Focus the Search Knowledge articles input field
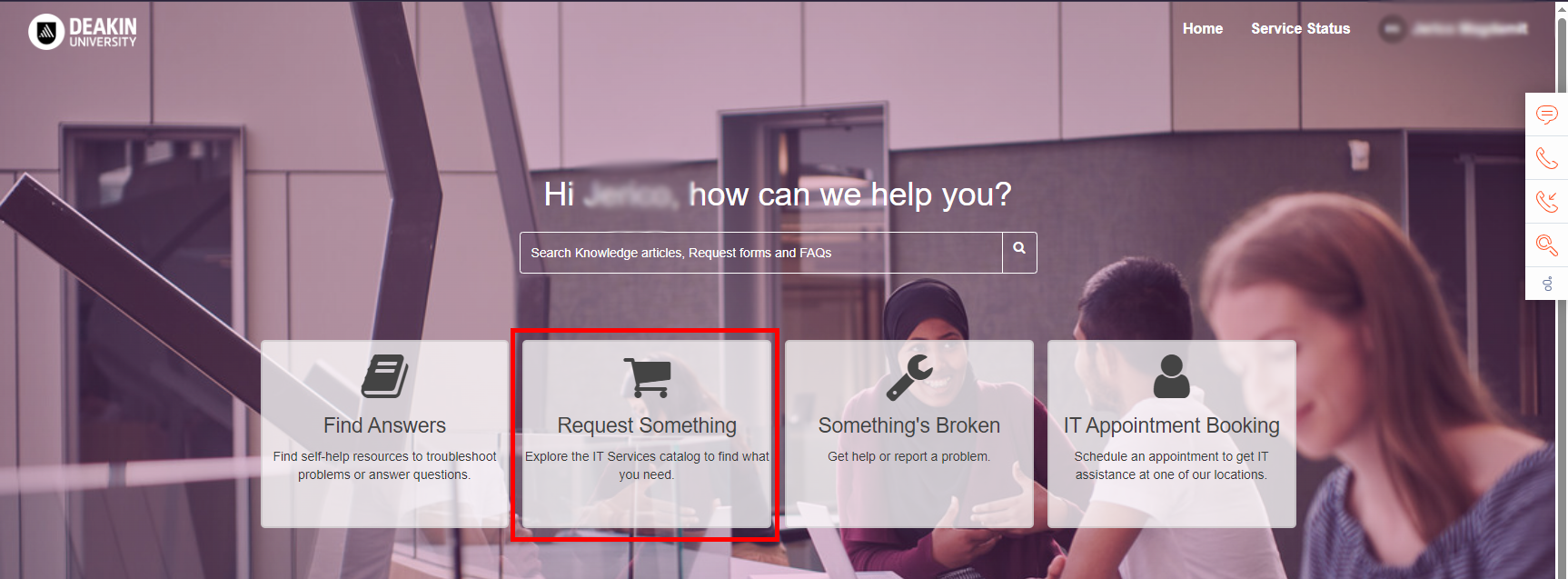The width and height of the screenshot is (1568, 579). tap(761, 253)
